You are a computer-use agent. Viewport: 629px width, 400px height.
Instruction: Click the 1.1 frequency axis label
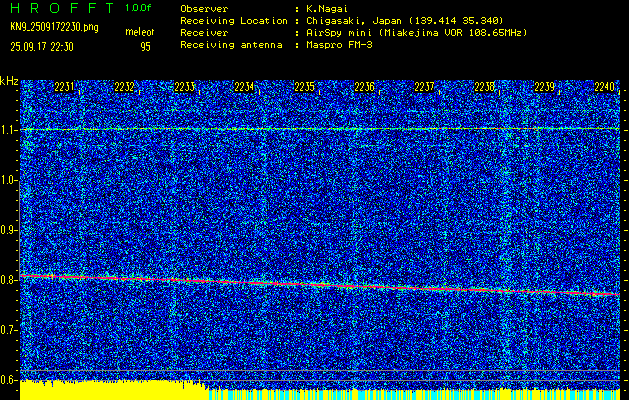pyautogui.click(x=8, y=130)
